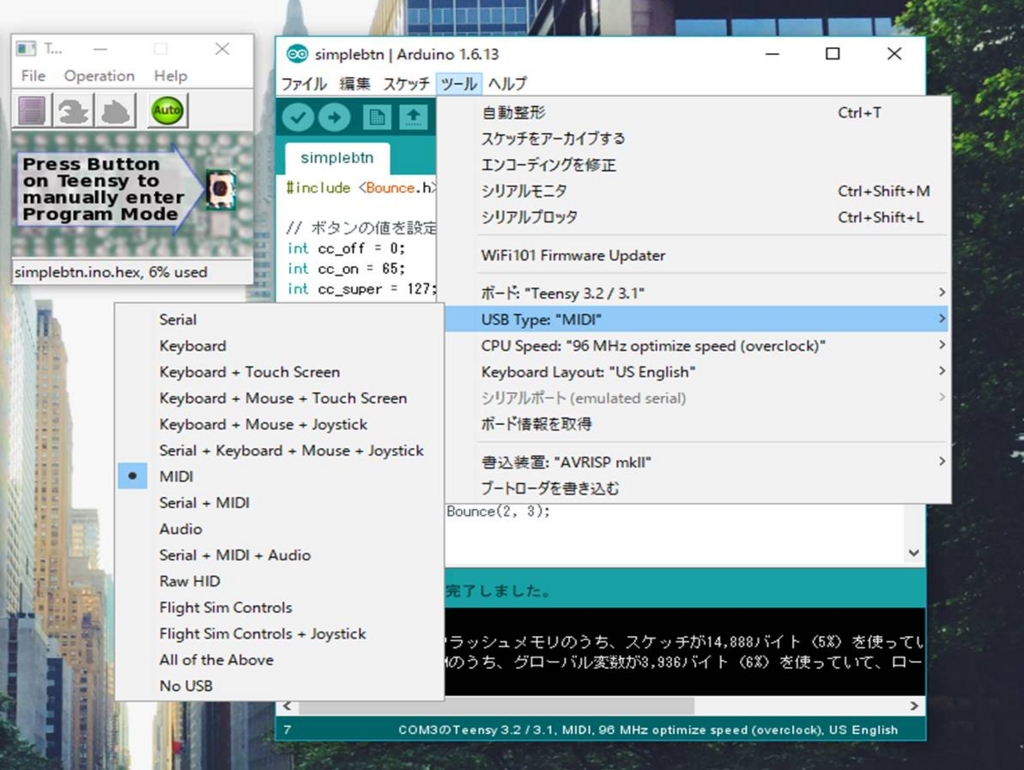Select the simplebtn sketch tab

337,157
